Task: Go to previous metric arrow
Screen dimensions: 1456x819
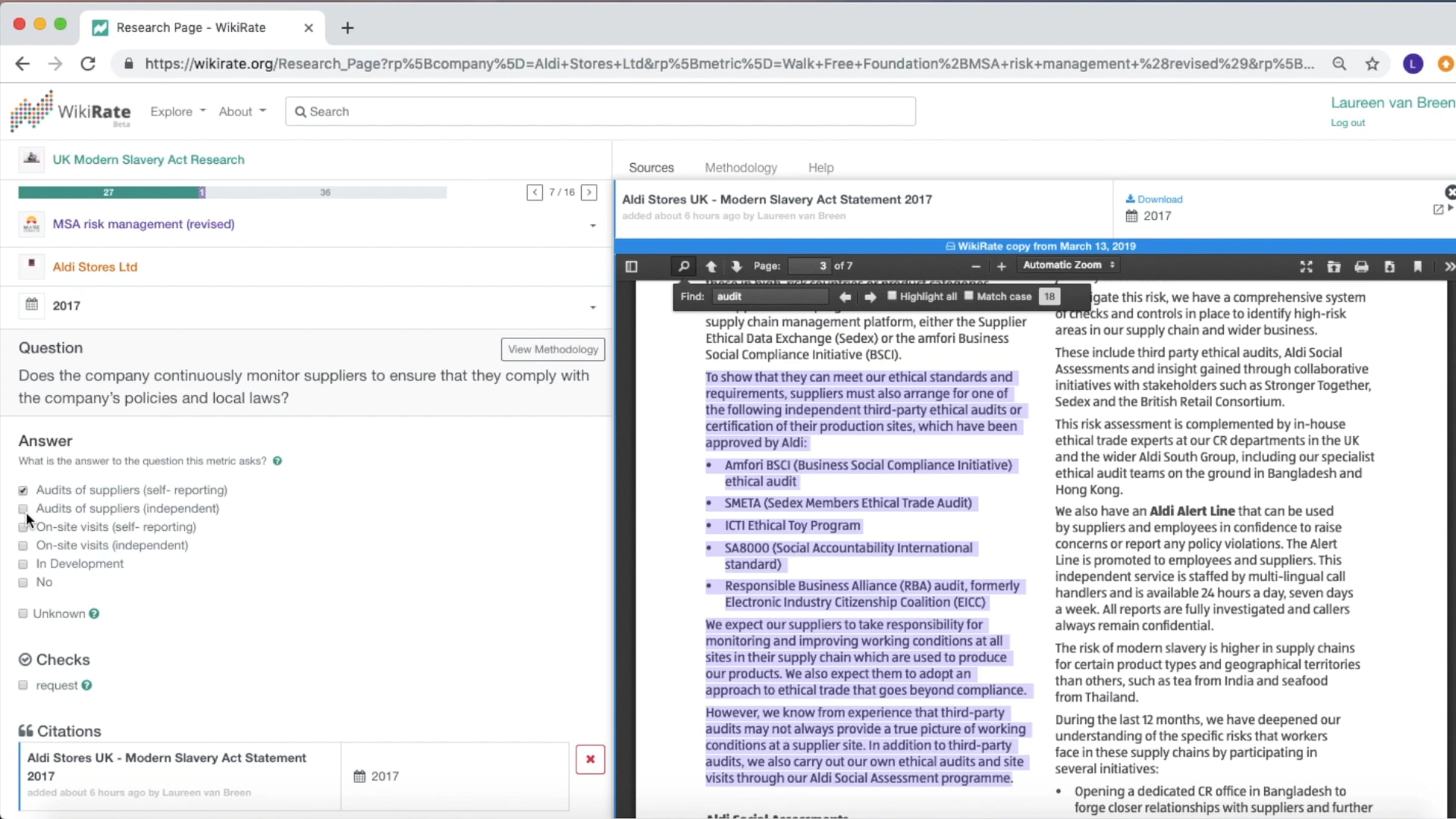Action: pyautogui.click(x=534, y=192)
